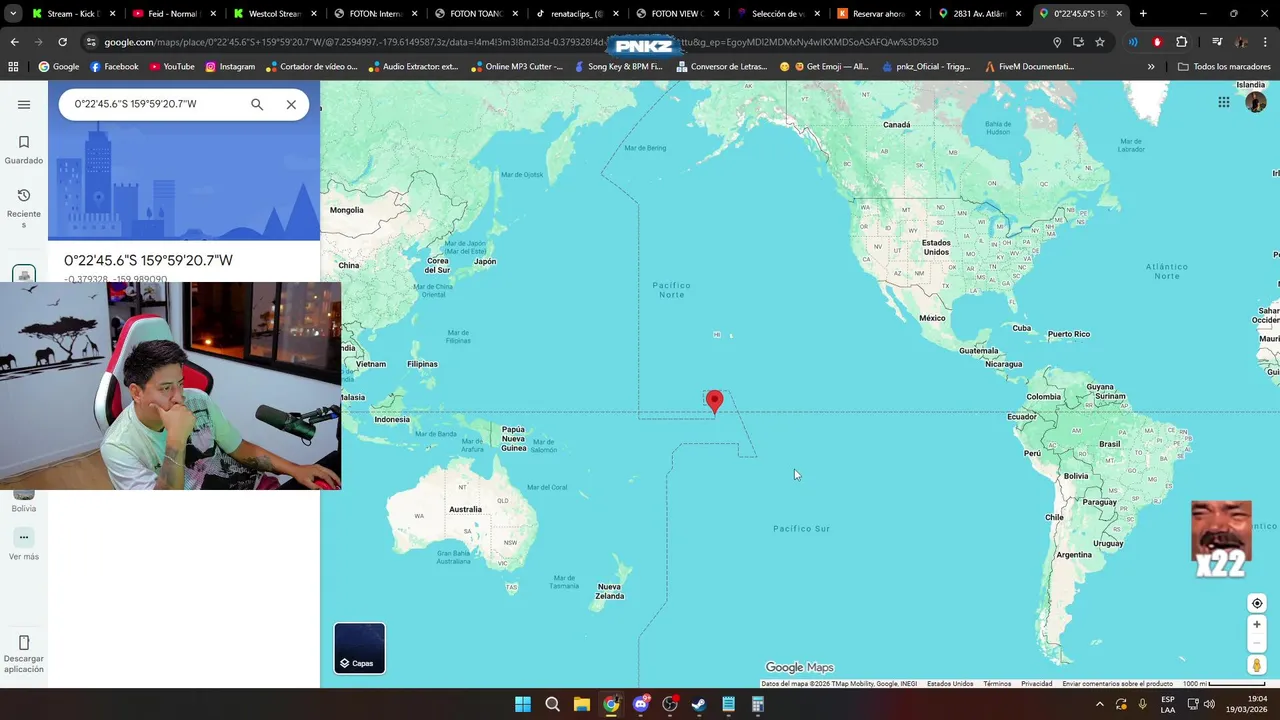Open Steam from the taskbar
1280x720 pixels.
(x=699, y=704)
